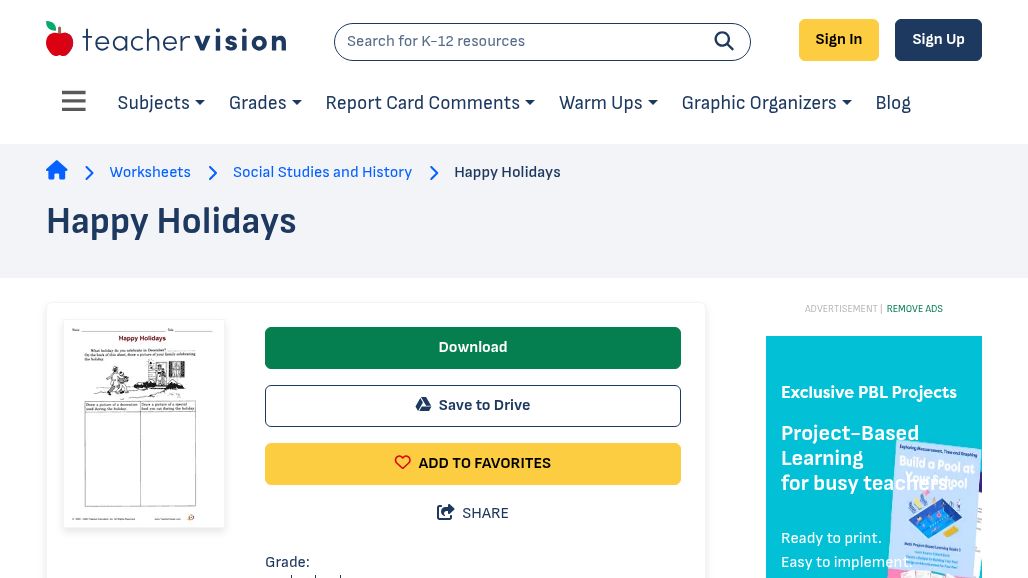1028x578 pixels.
Task: Open Report Card Comments dropdown
Action: [x=430, y=103]
